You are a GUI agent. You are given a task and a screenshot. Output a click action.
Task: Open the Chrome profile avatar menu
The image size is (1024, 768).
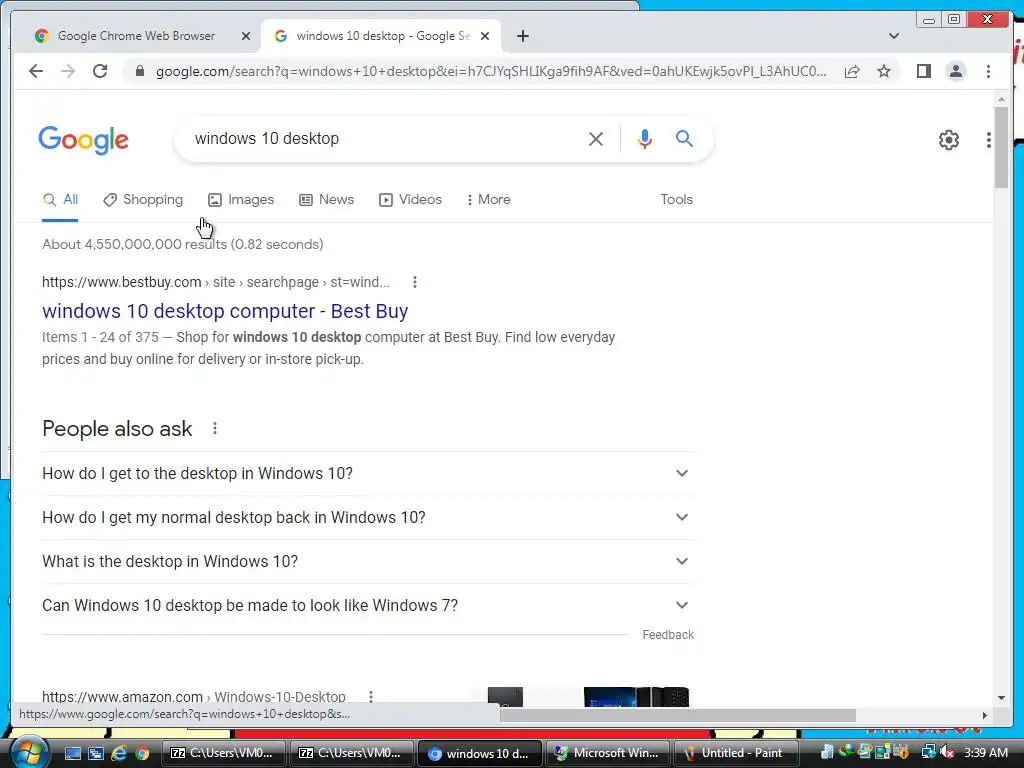pos(955,71)
